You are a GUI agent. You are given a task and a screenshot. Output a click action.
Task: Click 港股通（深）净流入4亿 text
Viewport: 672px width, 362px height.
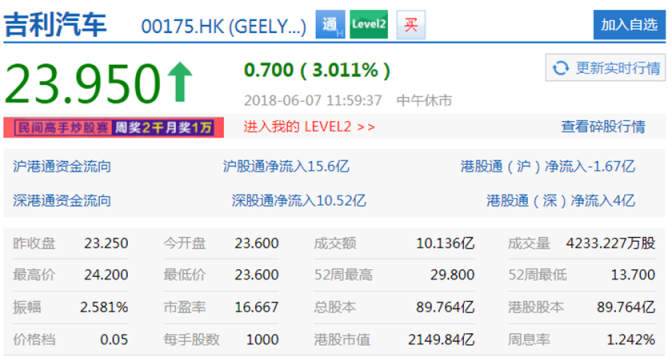pyautogui.click(x=561, y=200)
